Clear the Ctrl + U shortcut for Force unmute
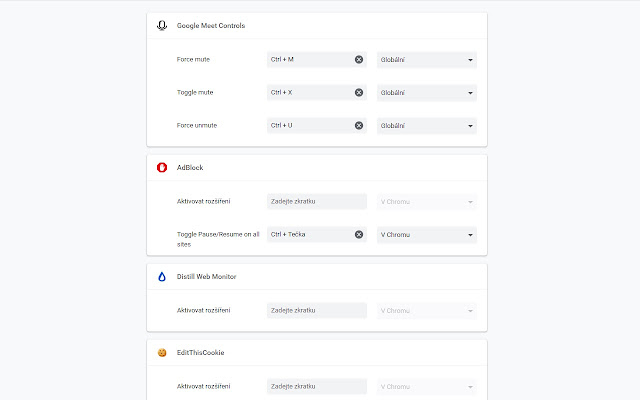 [359, 126]
